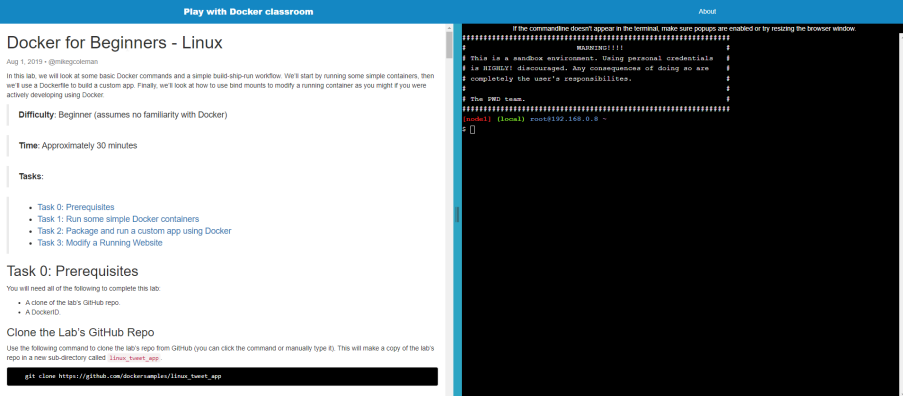Image resolution: width=903 pixels, height=396 pixels.
Task: Click root@192.168.0.8 in terminal prompt
Action: pos(564,119)
